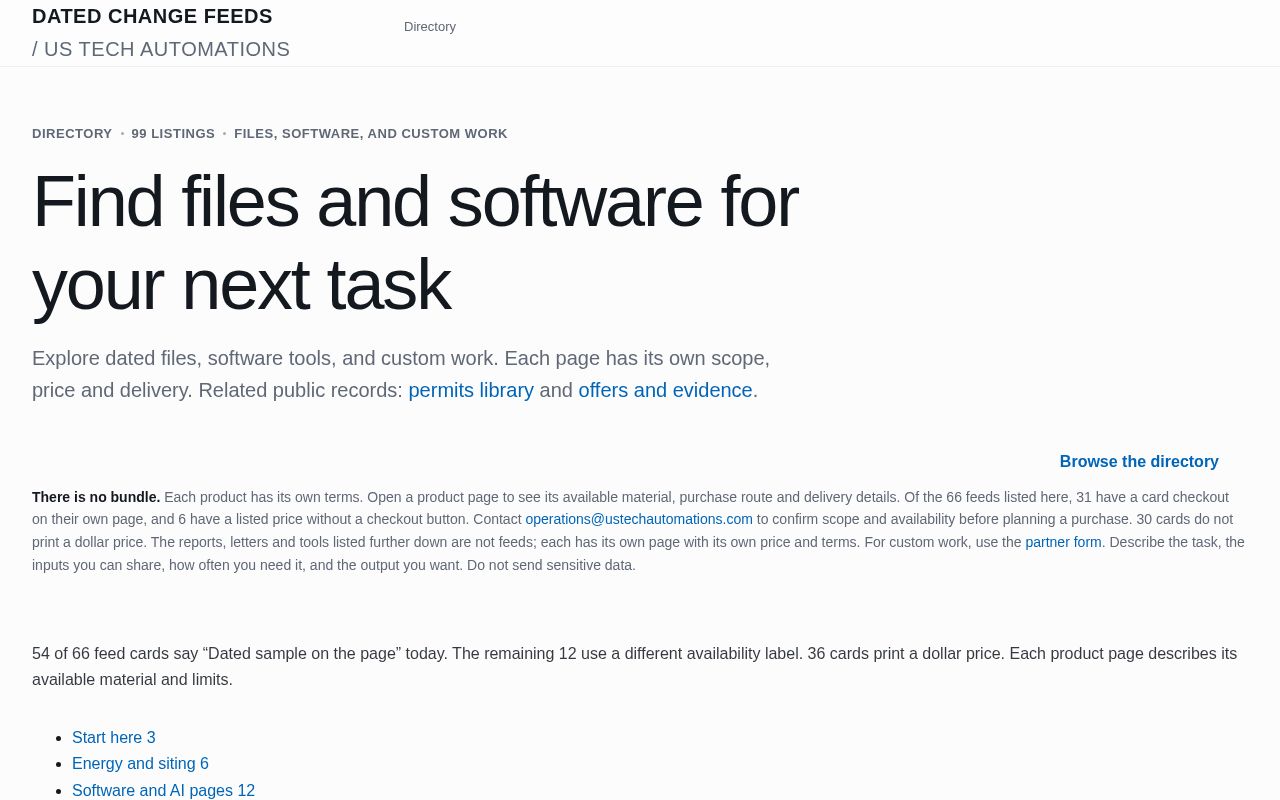Email operations@ustechautomations.com
Image resolution: width=1280 pixels, height=800 pixels.
coord(639,519)
